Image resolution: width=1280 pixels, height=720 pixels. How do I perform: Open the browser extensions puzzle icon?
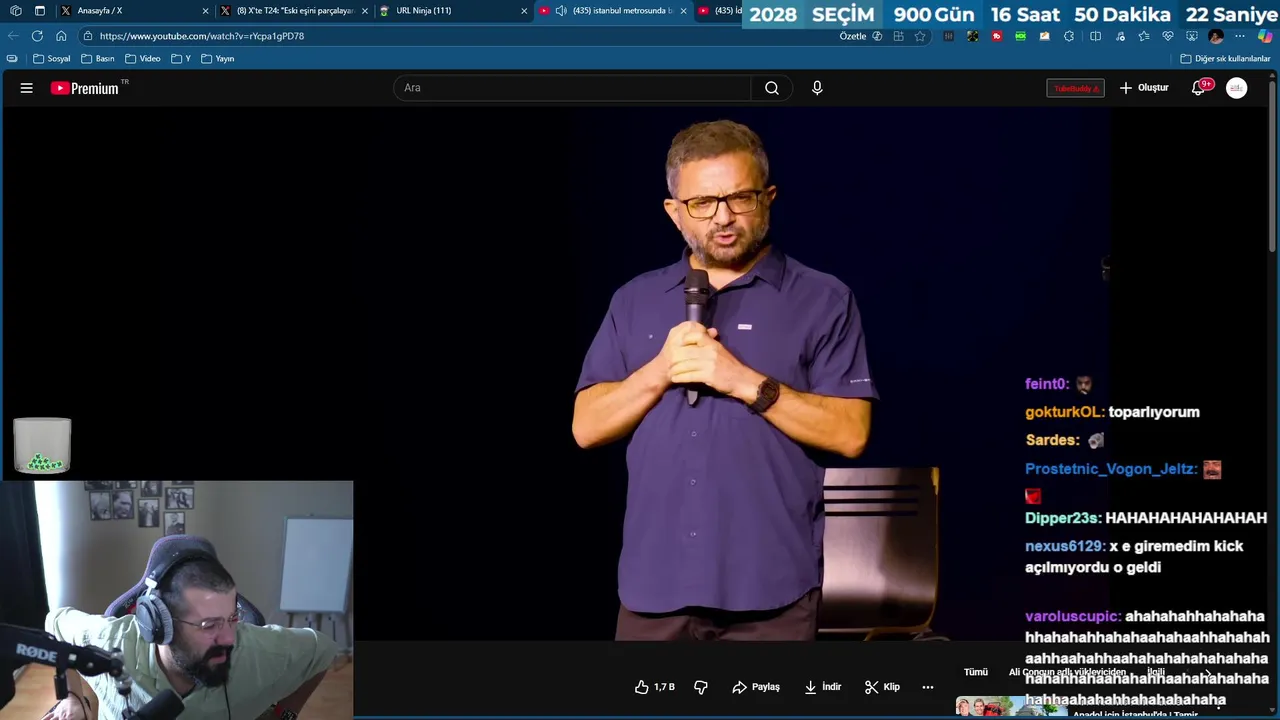[x=1068, y=36]
